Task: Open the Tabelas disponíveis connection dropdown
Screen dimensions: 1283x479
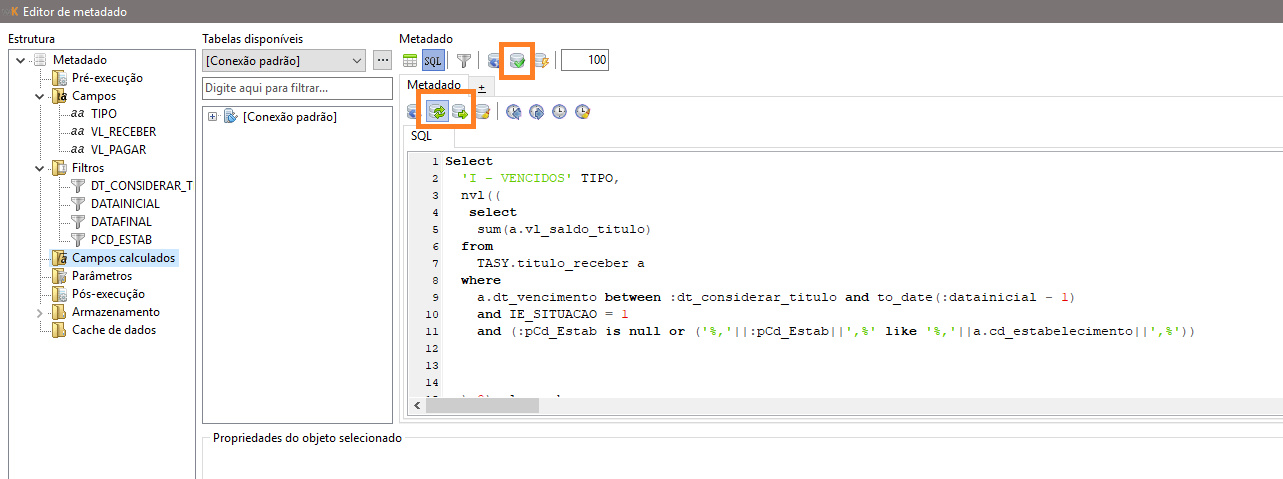Action: (284, 60)
